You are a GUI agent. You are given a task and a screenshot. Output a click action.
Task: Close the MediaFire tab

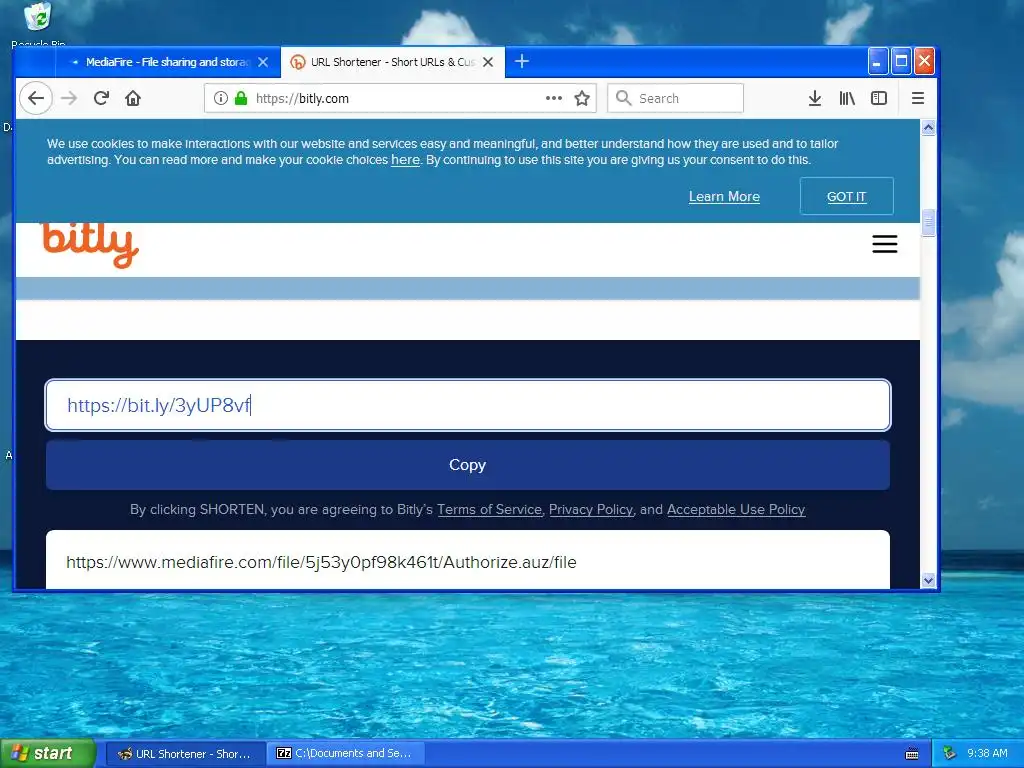263,62
